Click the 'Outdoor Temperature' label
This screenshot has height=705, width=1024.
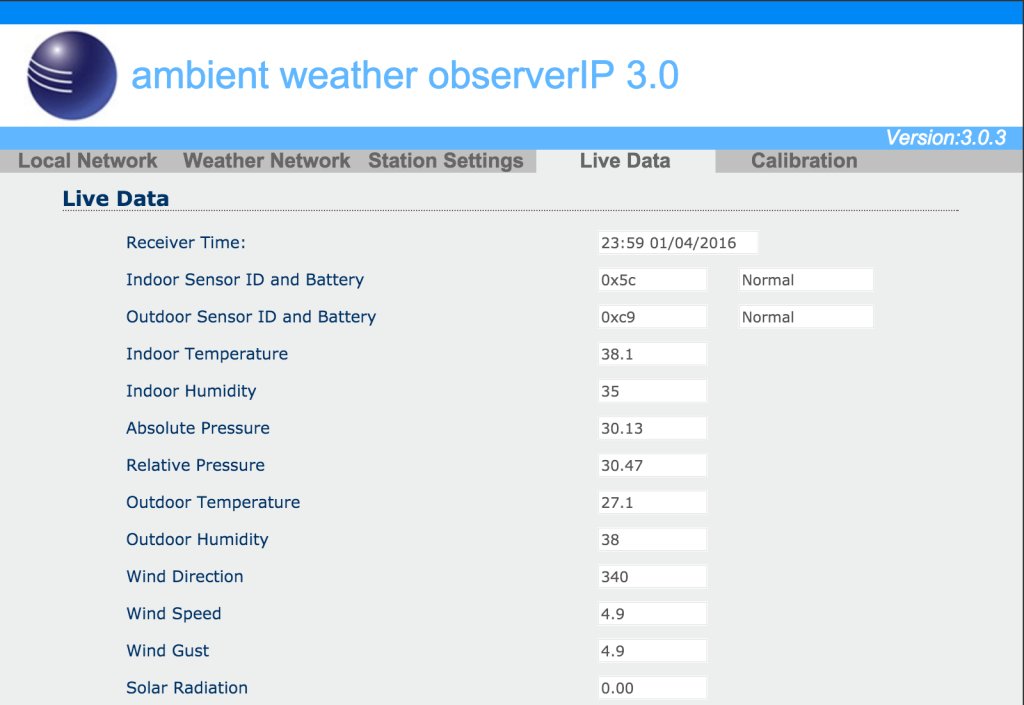click(x=213, y=503)
